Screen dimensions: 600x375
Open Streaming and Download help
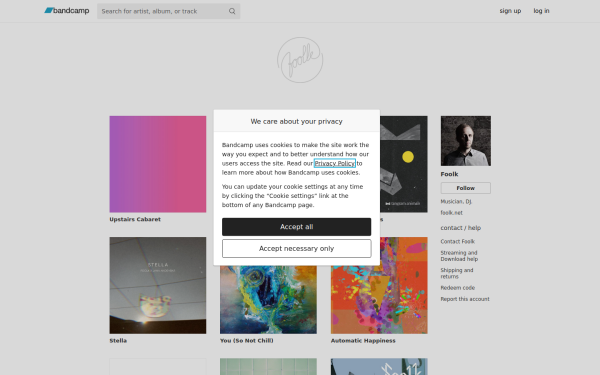[459, 256]
